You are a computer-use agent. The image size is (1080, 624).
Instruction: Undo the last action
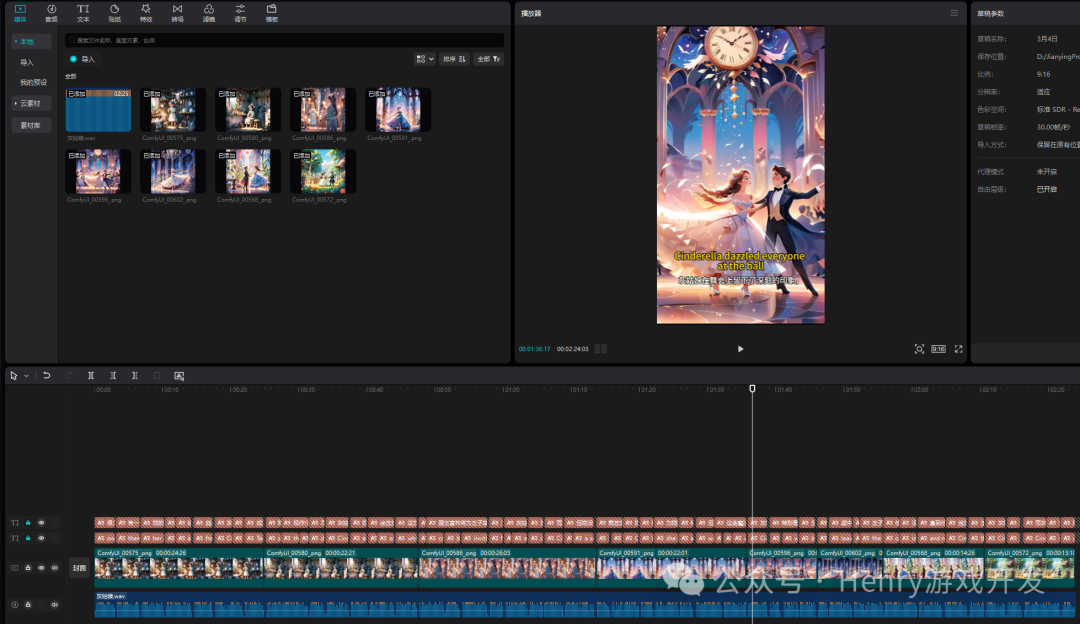click(47, 375)
